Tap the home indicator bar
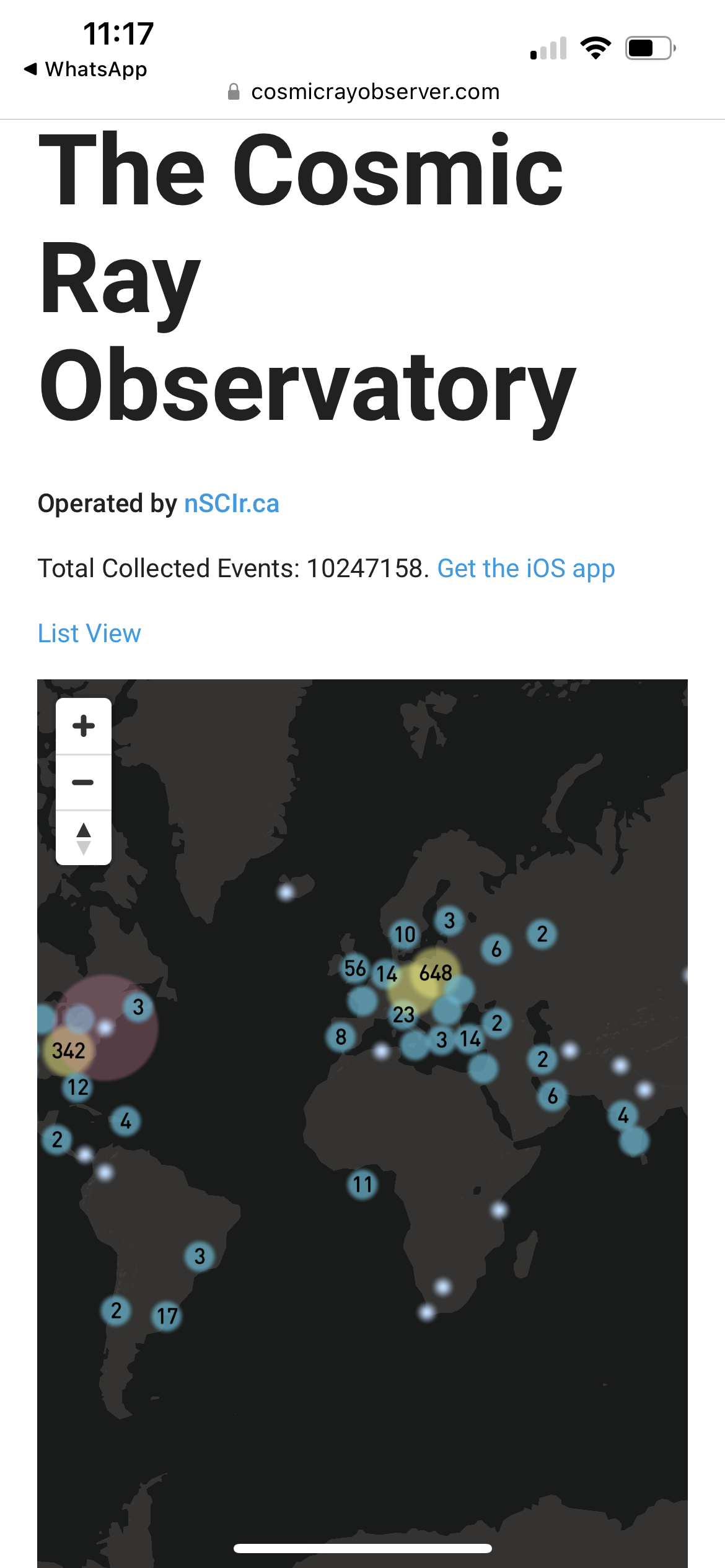 point(362,1548)
